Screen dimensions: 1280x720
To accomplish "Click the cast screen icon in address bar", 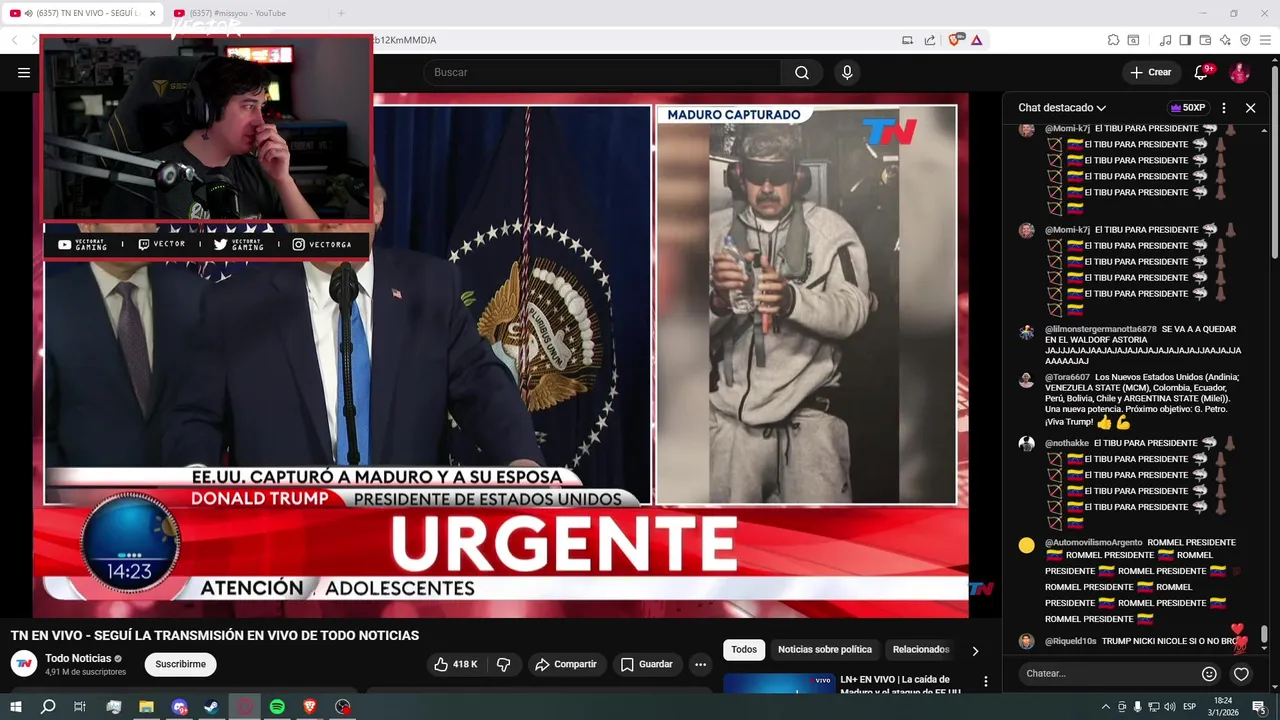I will coord(907,40).
